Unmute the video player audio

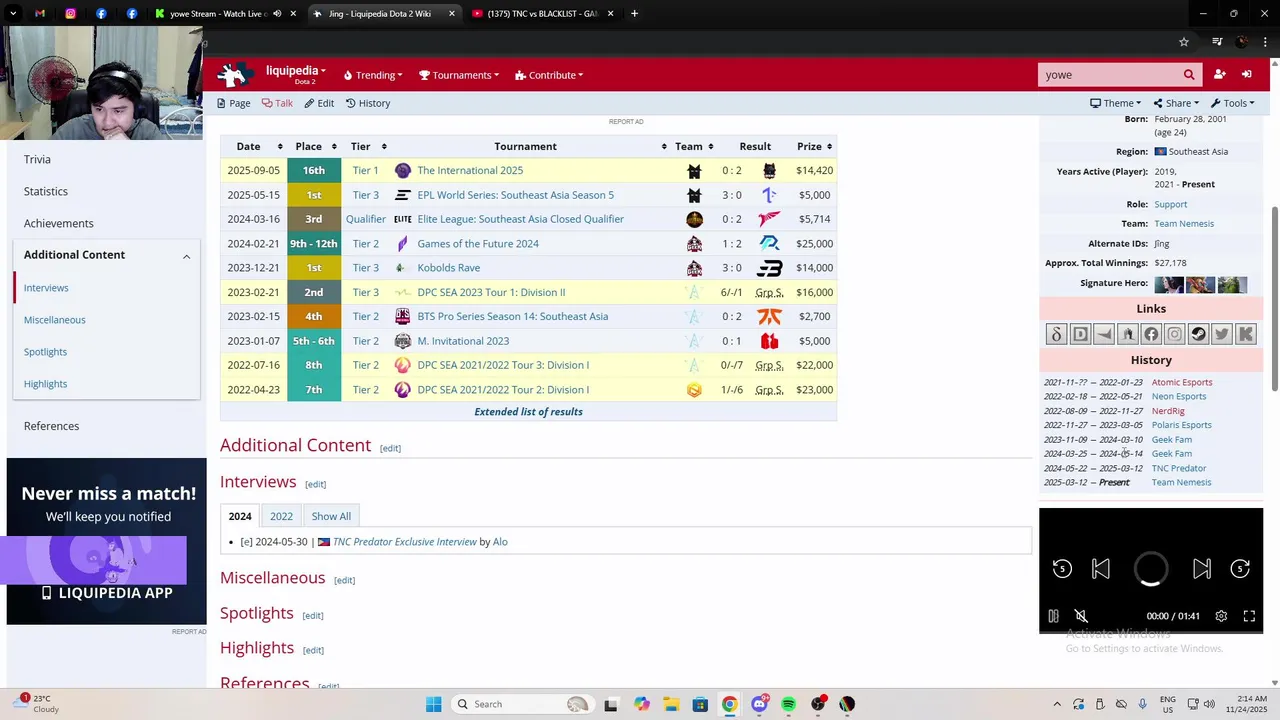pos(1081,616)
